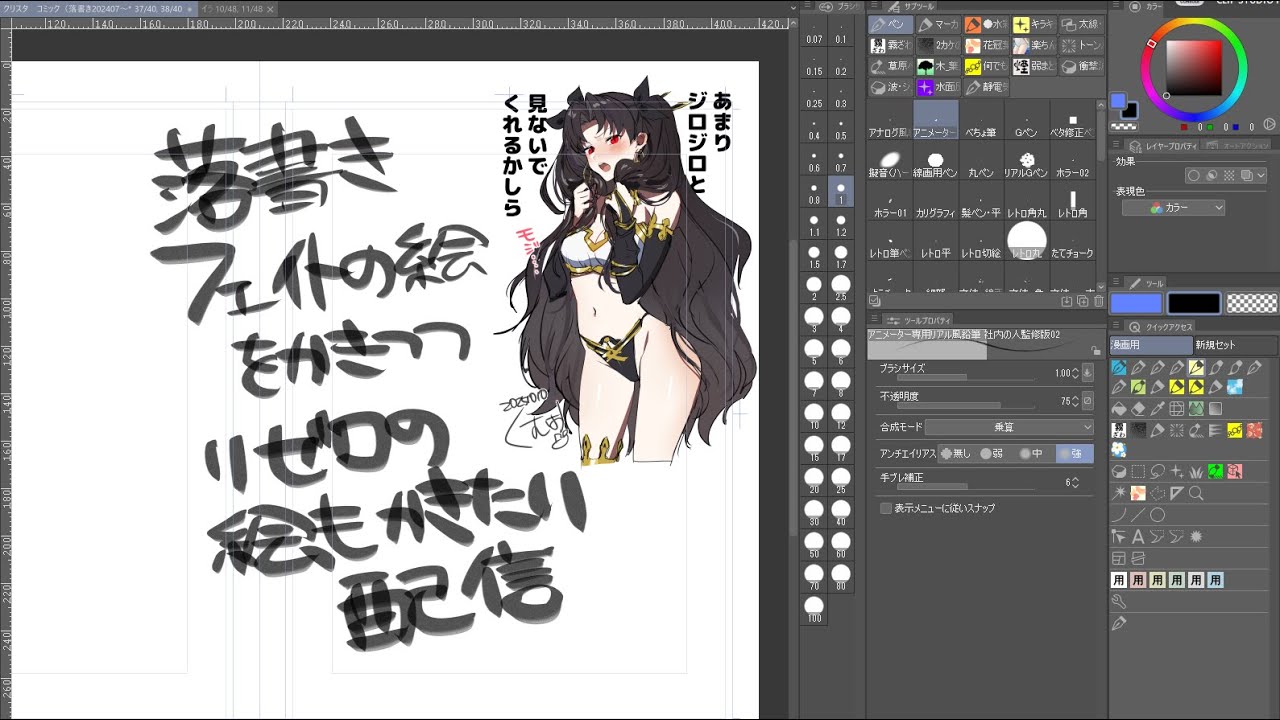Select brush size 0.07 preset
This screenshot has height=720, width=1280.
(x=814, y=35)
